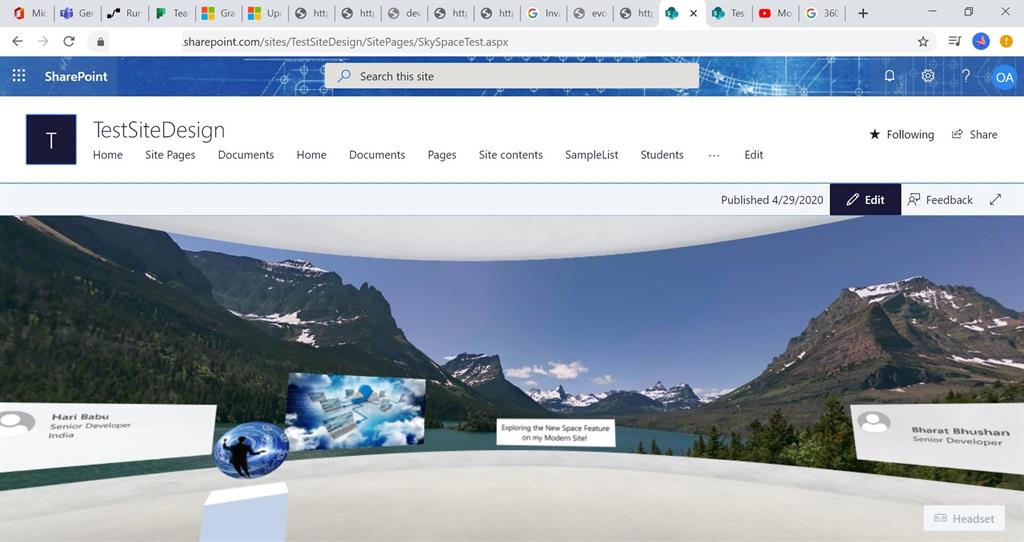Switch to the first Office tab
This screenshot has height=542, width=1024.
(x=31, y=13)
